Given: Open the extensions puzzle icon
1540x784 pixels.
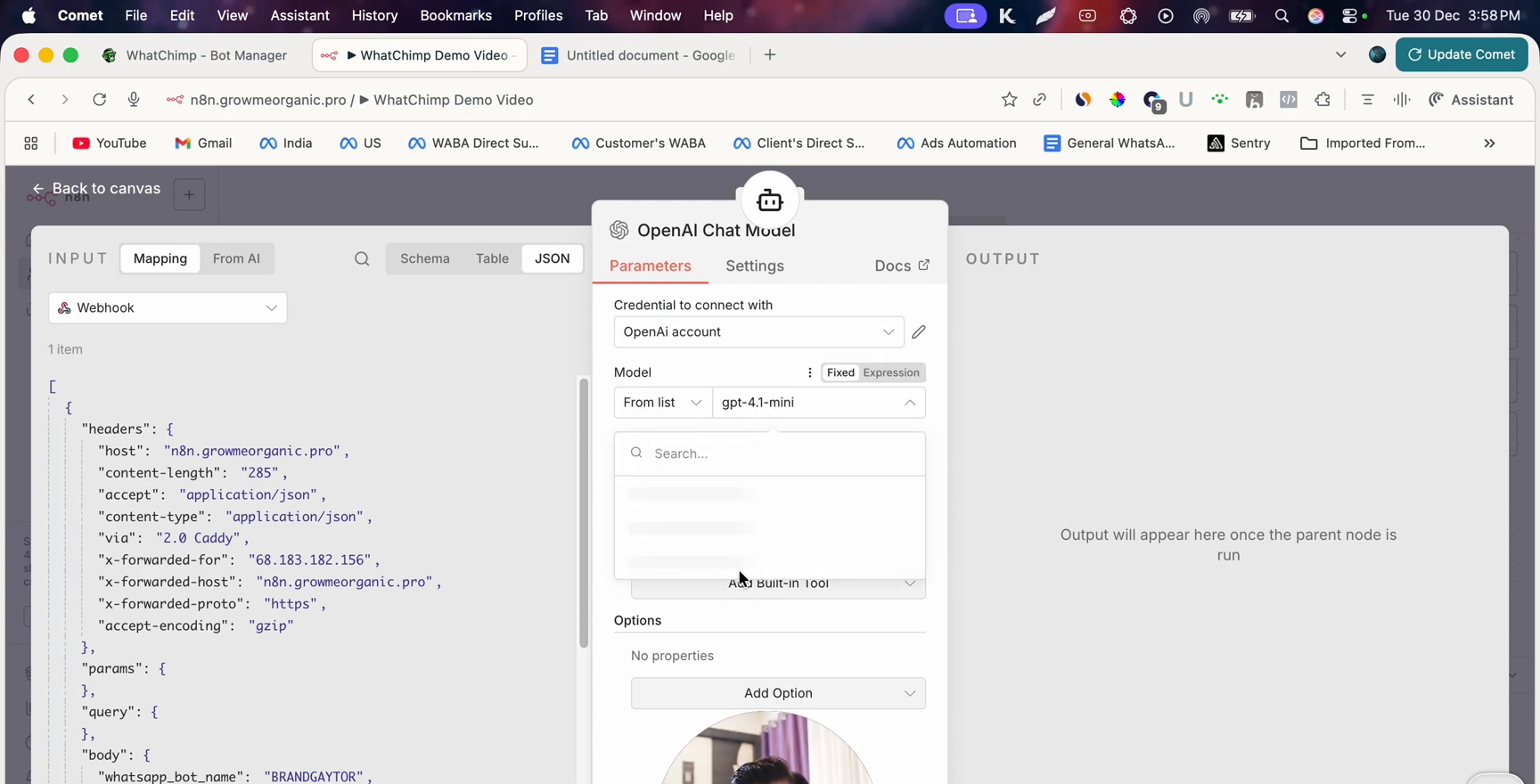Looking at the screenshot, I should click(1323, 100).
